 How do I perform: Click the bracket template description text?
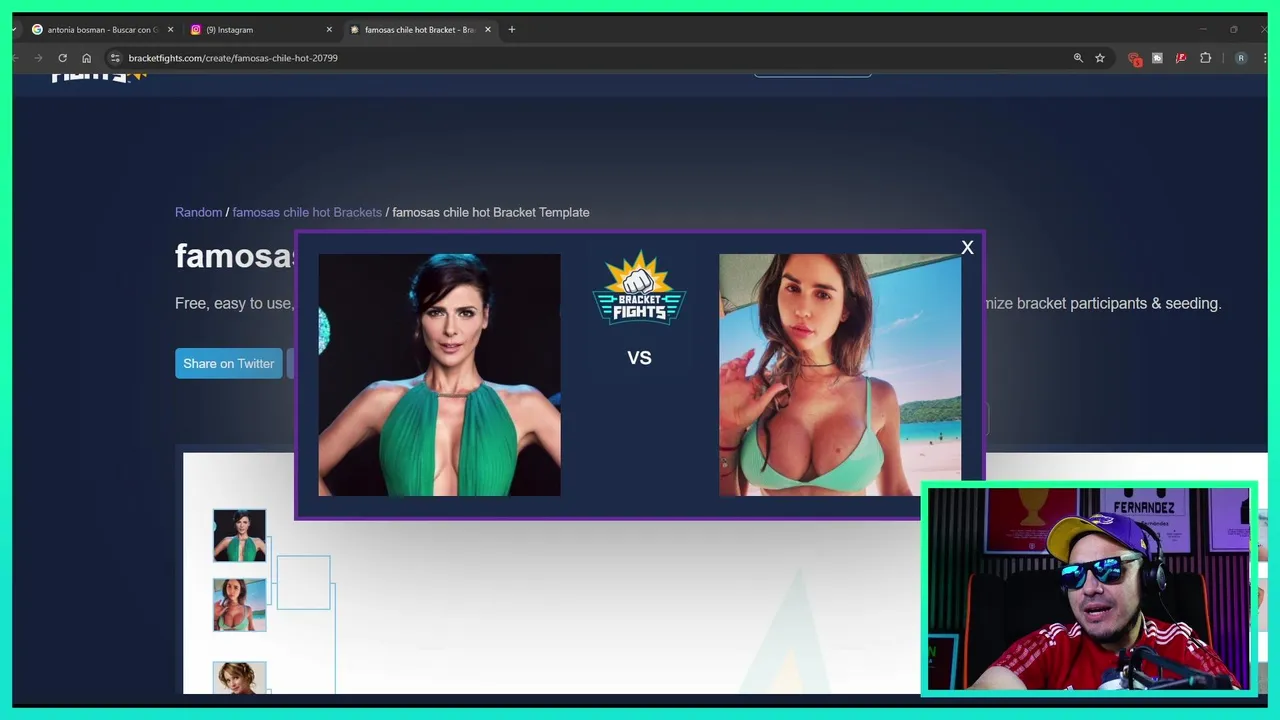[698, 303]
